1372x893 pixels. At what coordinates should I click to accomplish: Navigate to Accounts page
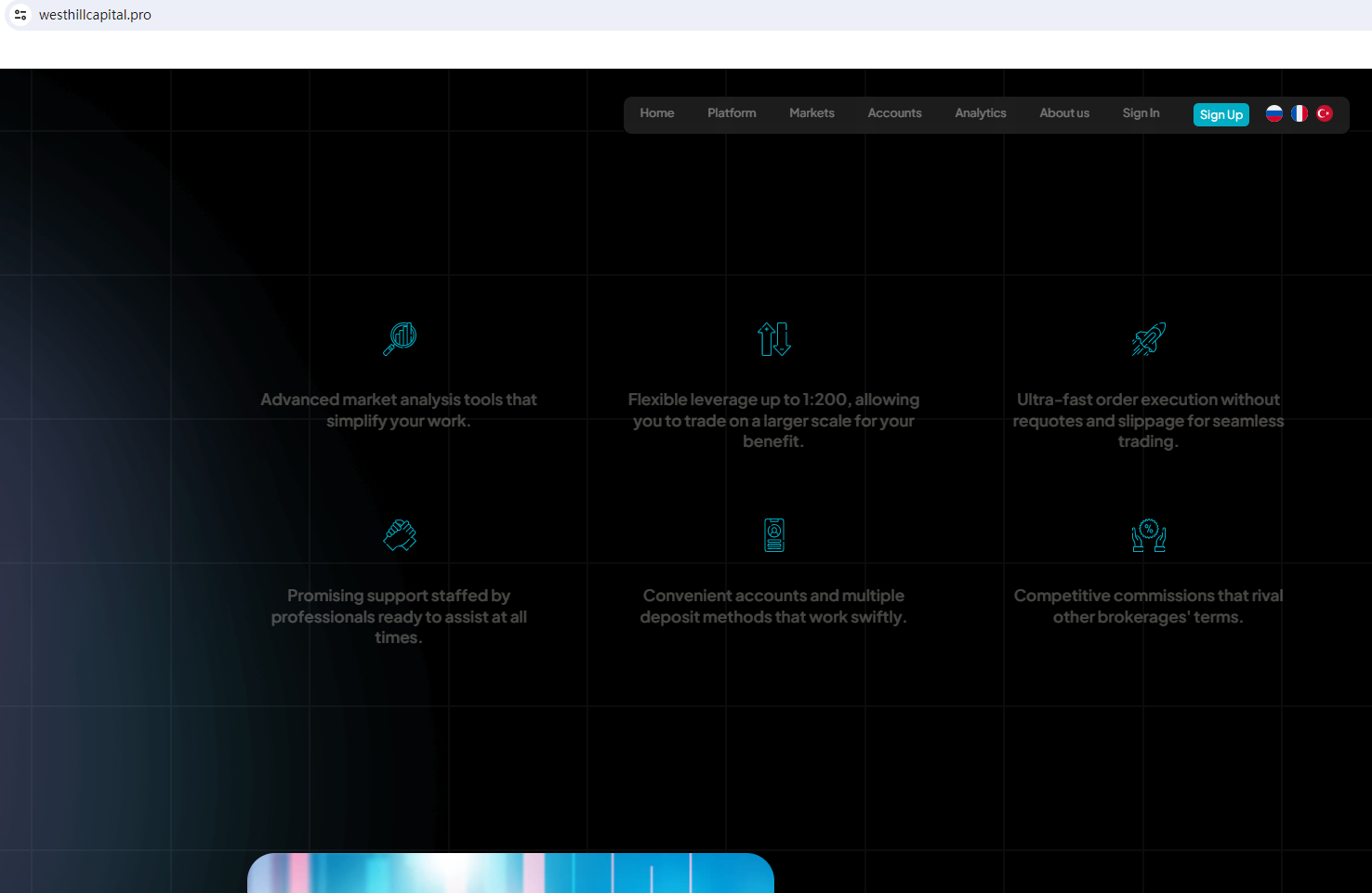click(x=894, y=113)
